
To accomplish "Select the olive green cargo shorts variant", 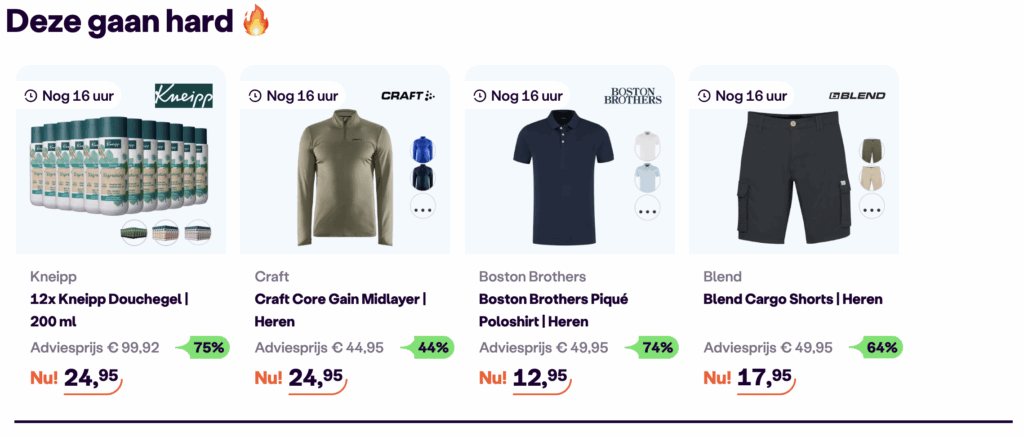I will point(872,150).
